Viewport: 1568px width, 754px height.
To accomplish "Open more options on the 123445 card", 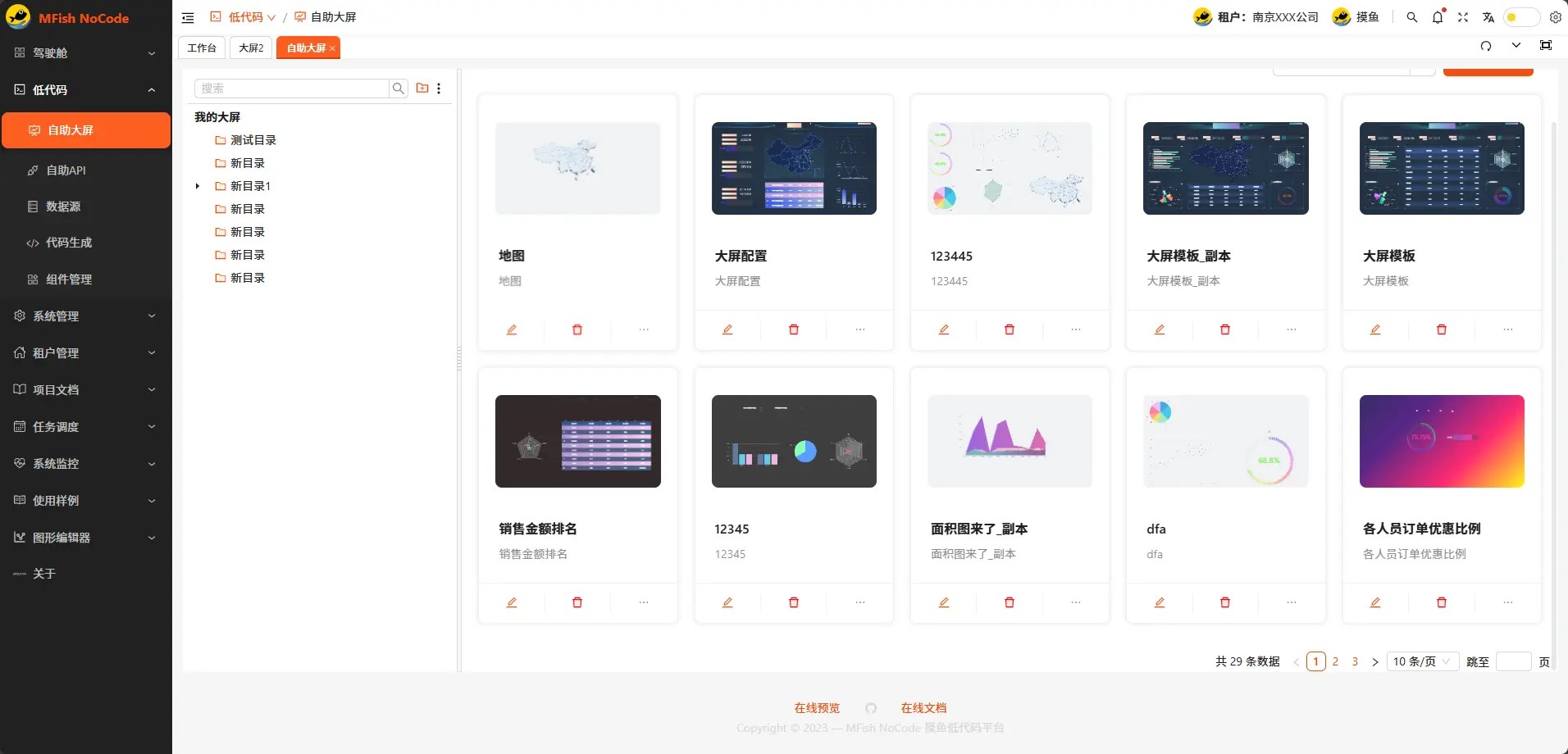I will (1075, 329).
